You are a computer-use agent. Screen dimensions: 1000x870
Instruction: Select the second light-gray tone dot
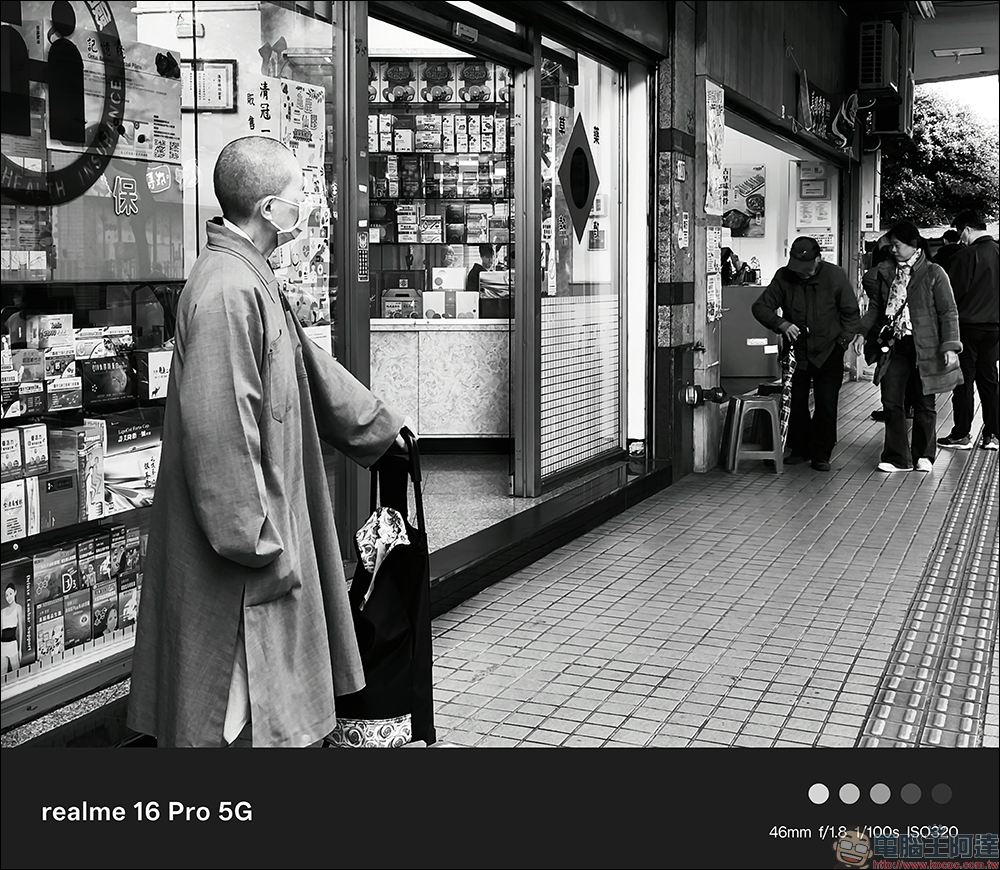point(849,793)
